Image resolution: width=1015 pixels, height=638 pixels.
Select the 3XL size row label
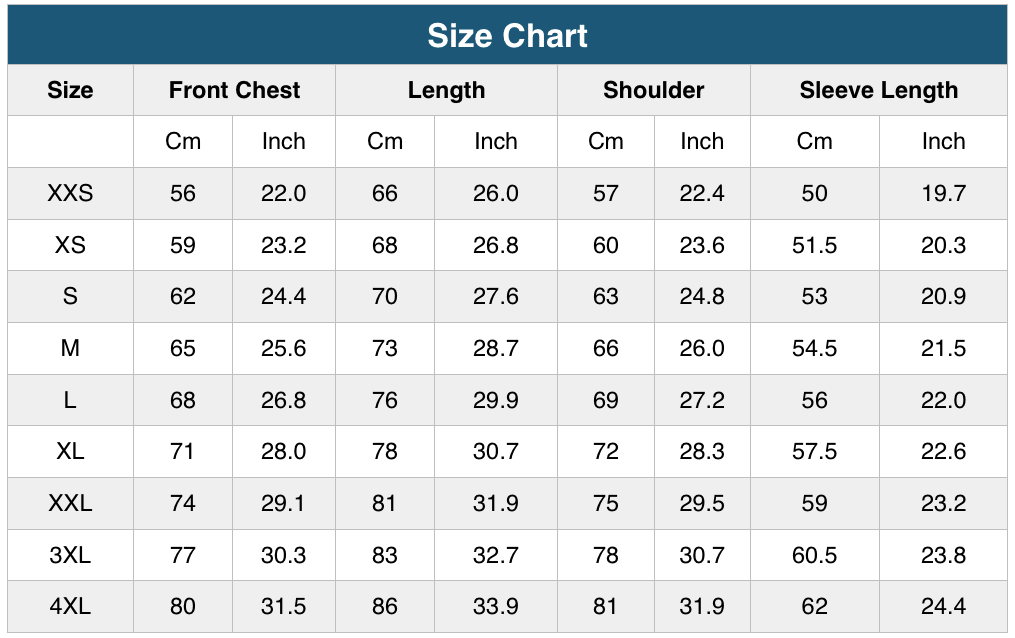70,554
